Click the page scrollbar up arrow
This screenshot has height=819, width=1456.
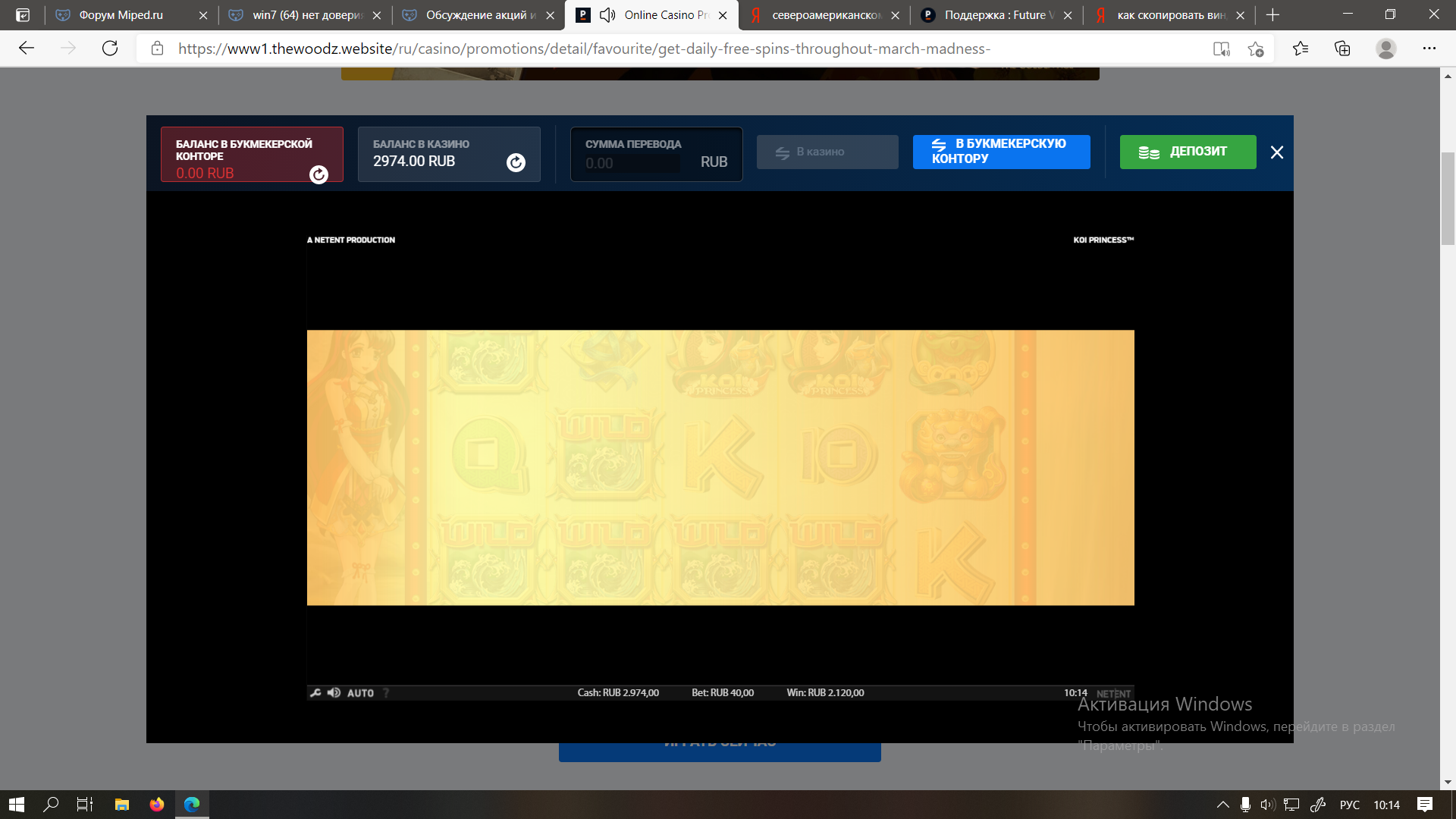(x=1448, y=76)
